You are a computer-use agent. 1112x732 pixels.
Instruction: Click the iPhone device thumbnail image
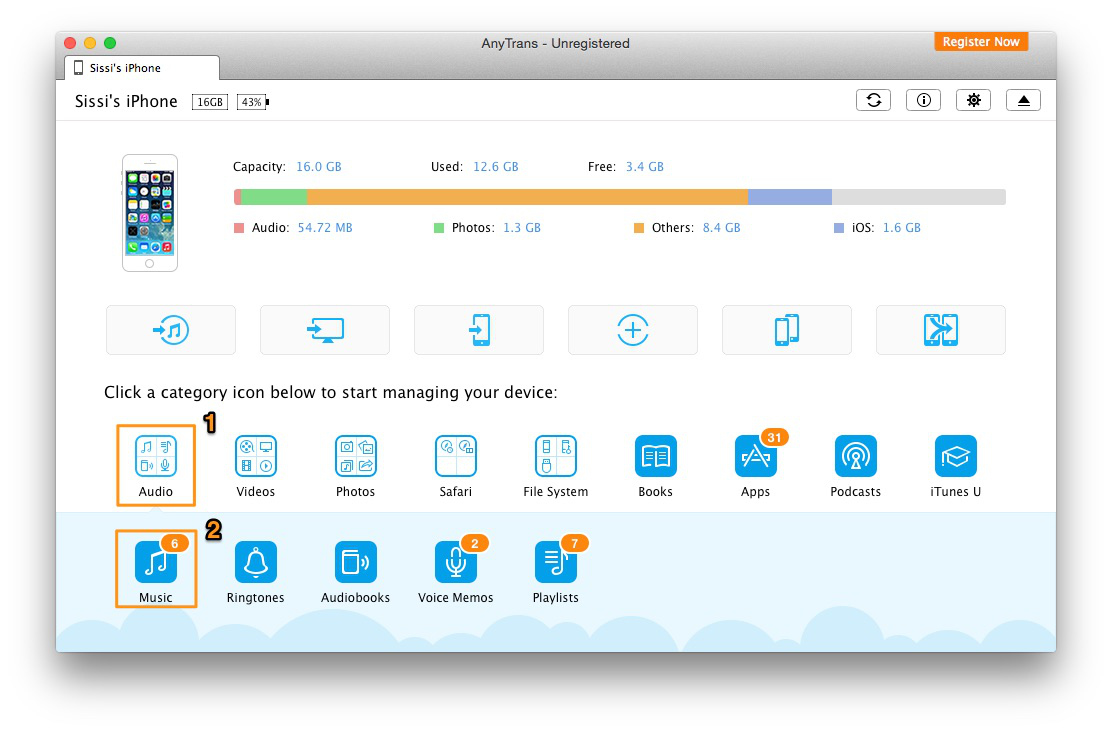150,213
